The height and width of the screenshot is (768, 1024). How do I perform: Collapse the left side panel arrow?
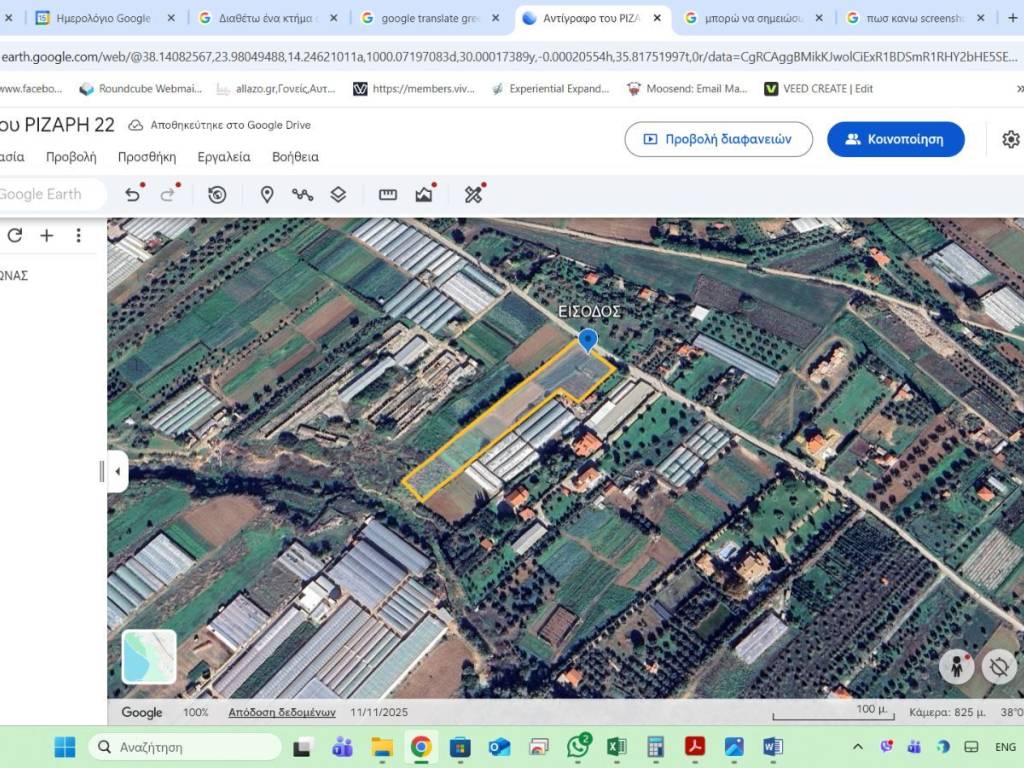tap(117, 471)
